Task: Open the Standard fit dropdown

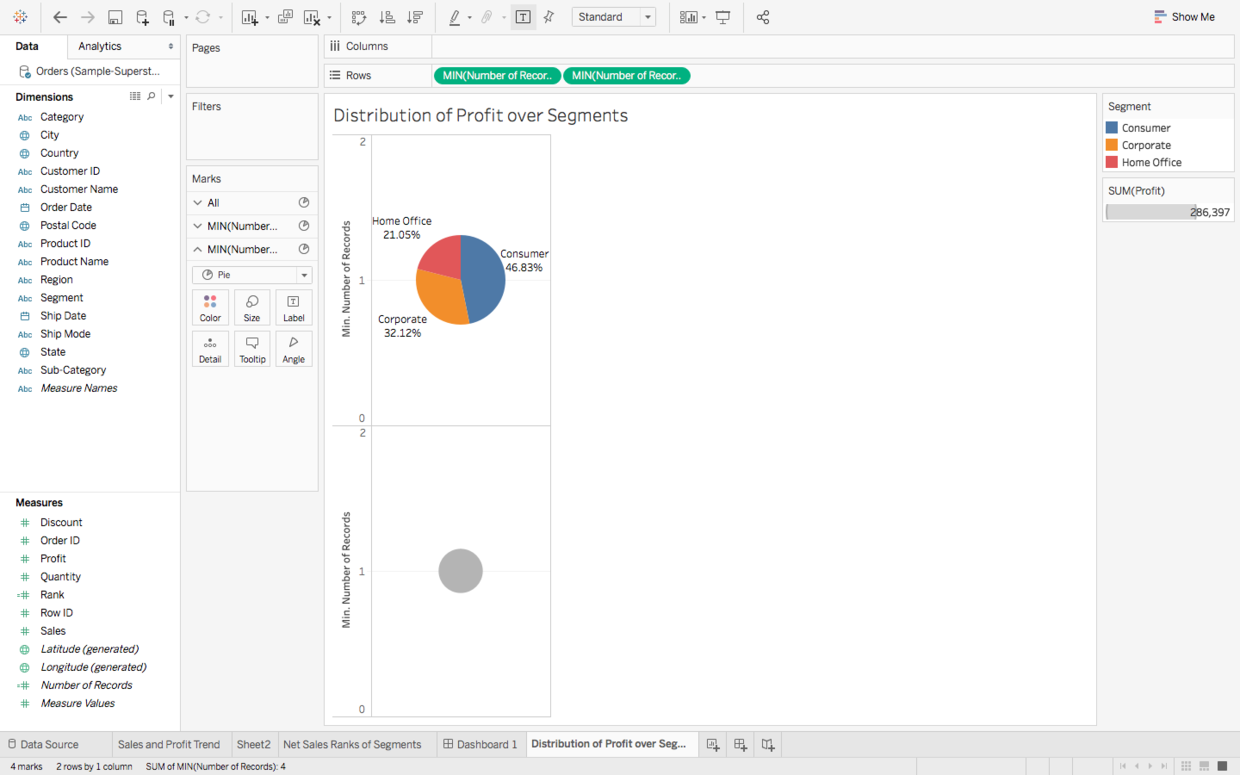Action: (x=614, y=17)
